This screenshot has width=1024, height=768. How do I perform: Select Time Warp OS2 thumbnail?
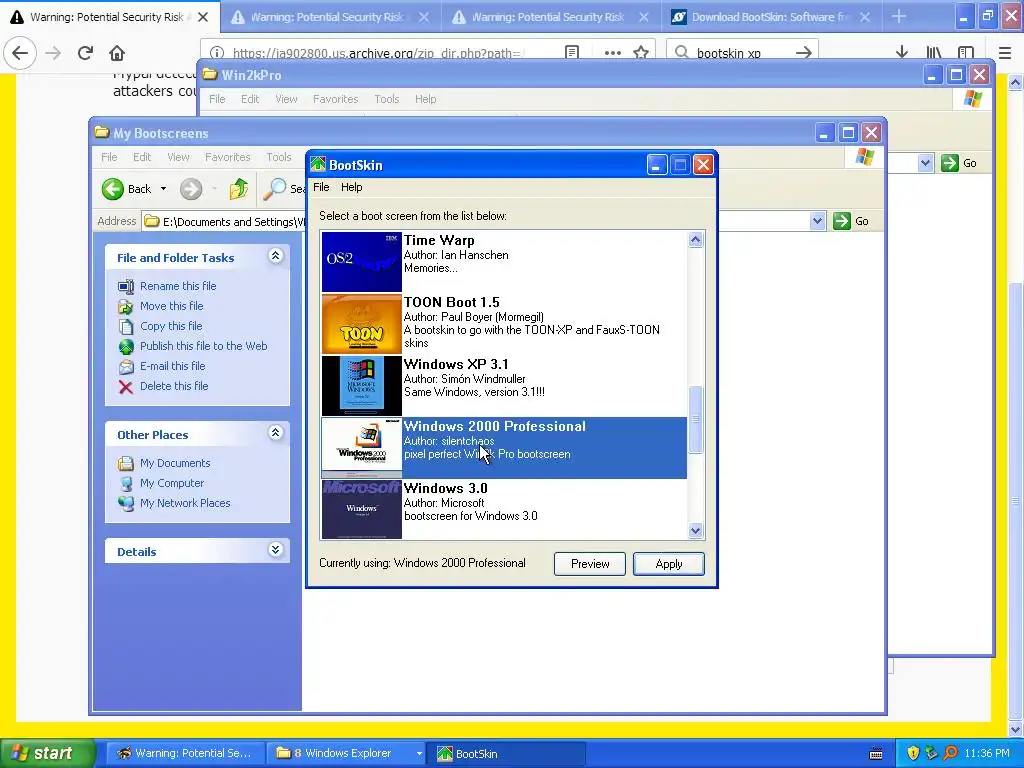(x=361, y=261)
